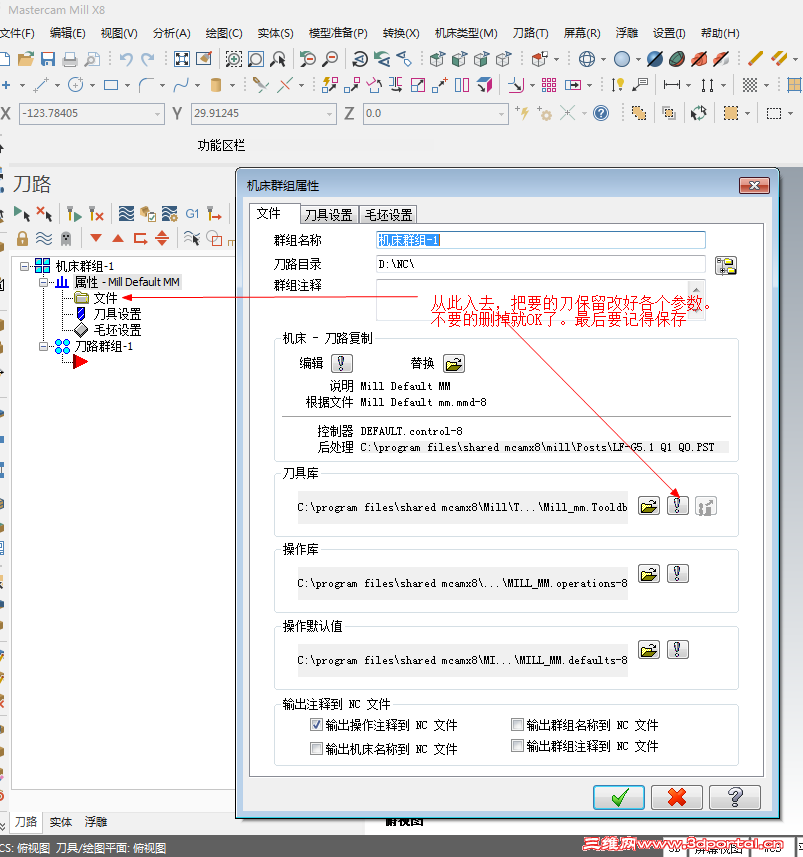Click the blue help question icon
Viewport: 803px width, 857px height.
point(601,113)
